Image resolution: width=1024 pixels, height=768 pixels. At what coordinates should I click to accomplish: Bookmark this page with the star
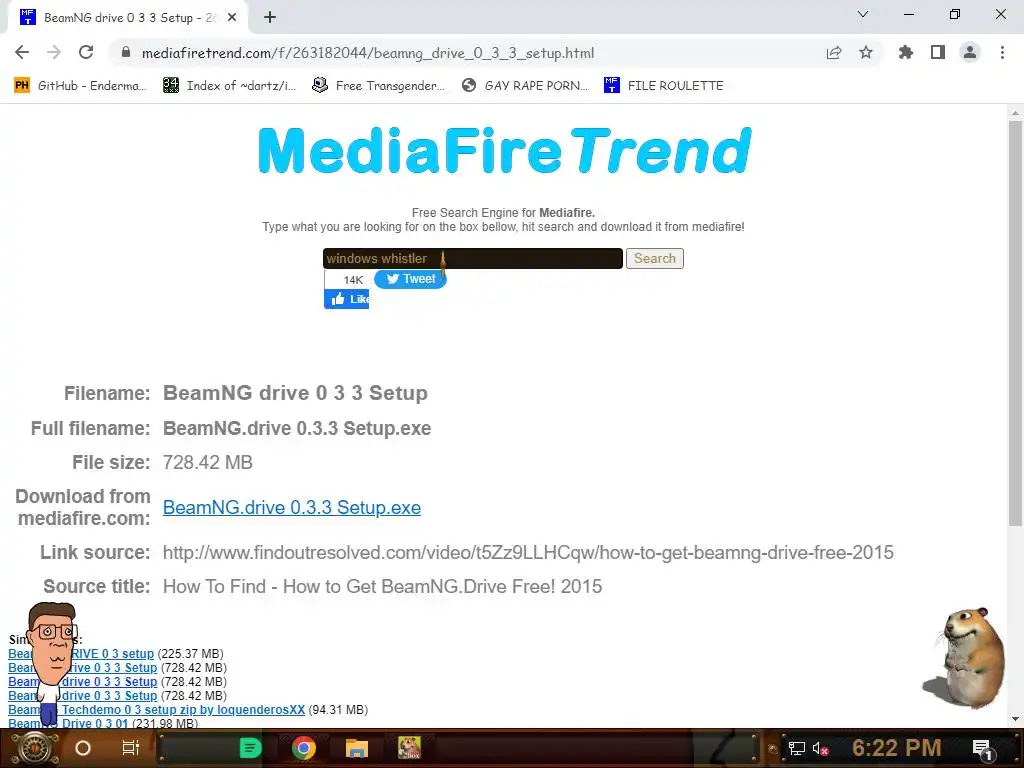(x=865, y=52)
